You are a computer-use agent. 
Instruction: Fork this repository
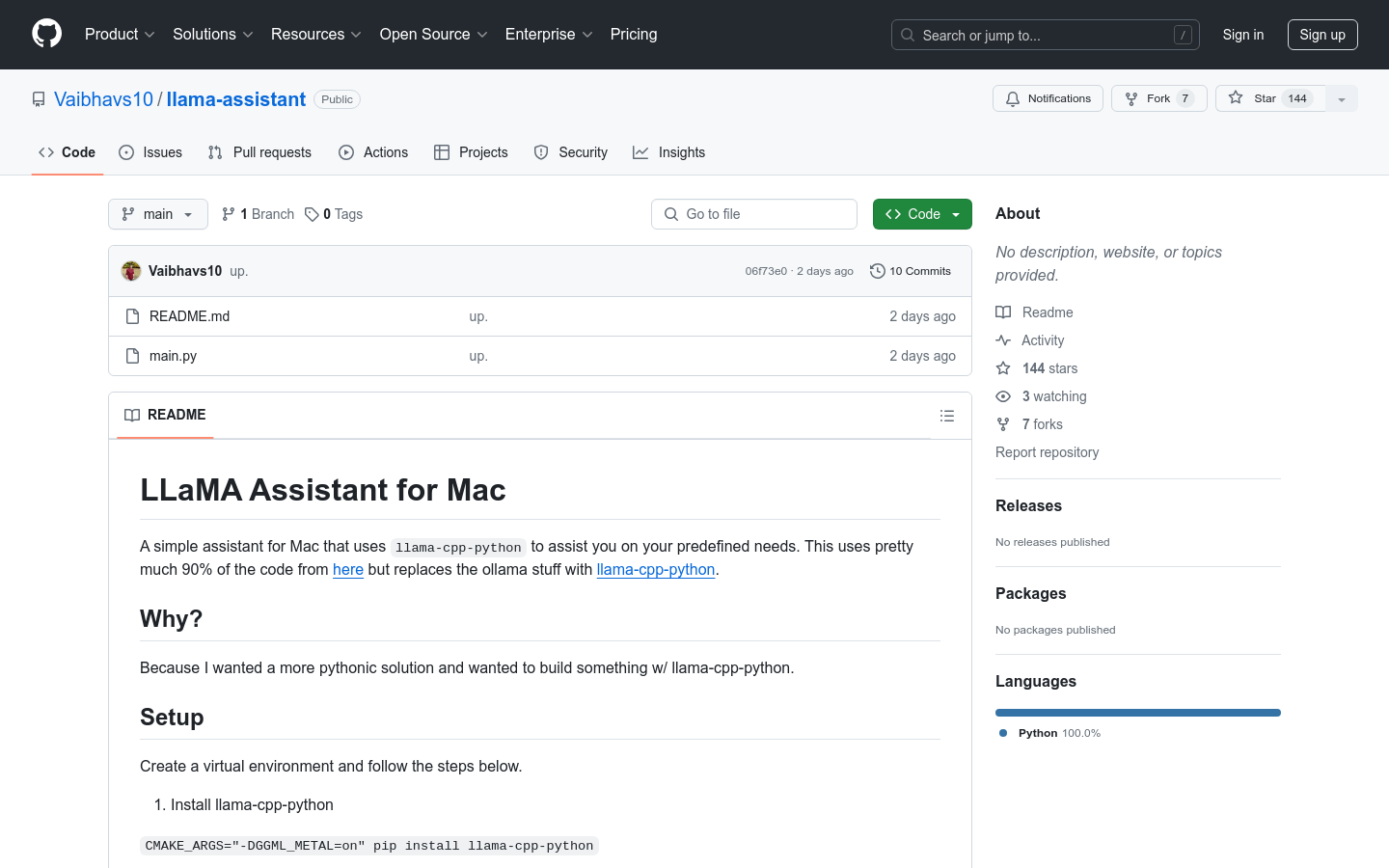tap(1158, 98)
